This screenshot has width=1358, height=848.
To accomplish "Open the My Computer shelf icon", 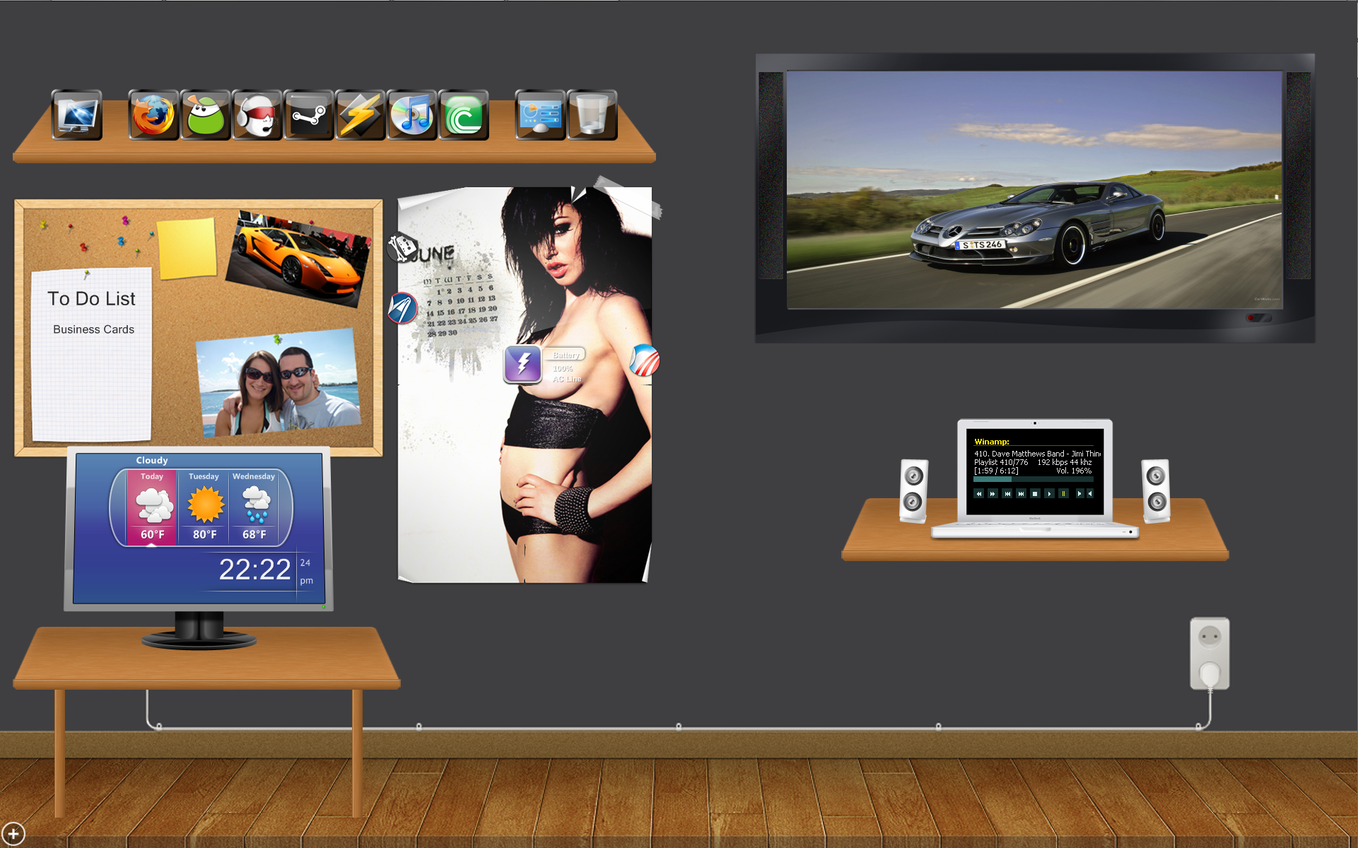I will coord(77,115).
